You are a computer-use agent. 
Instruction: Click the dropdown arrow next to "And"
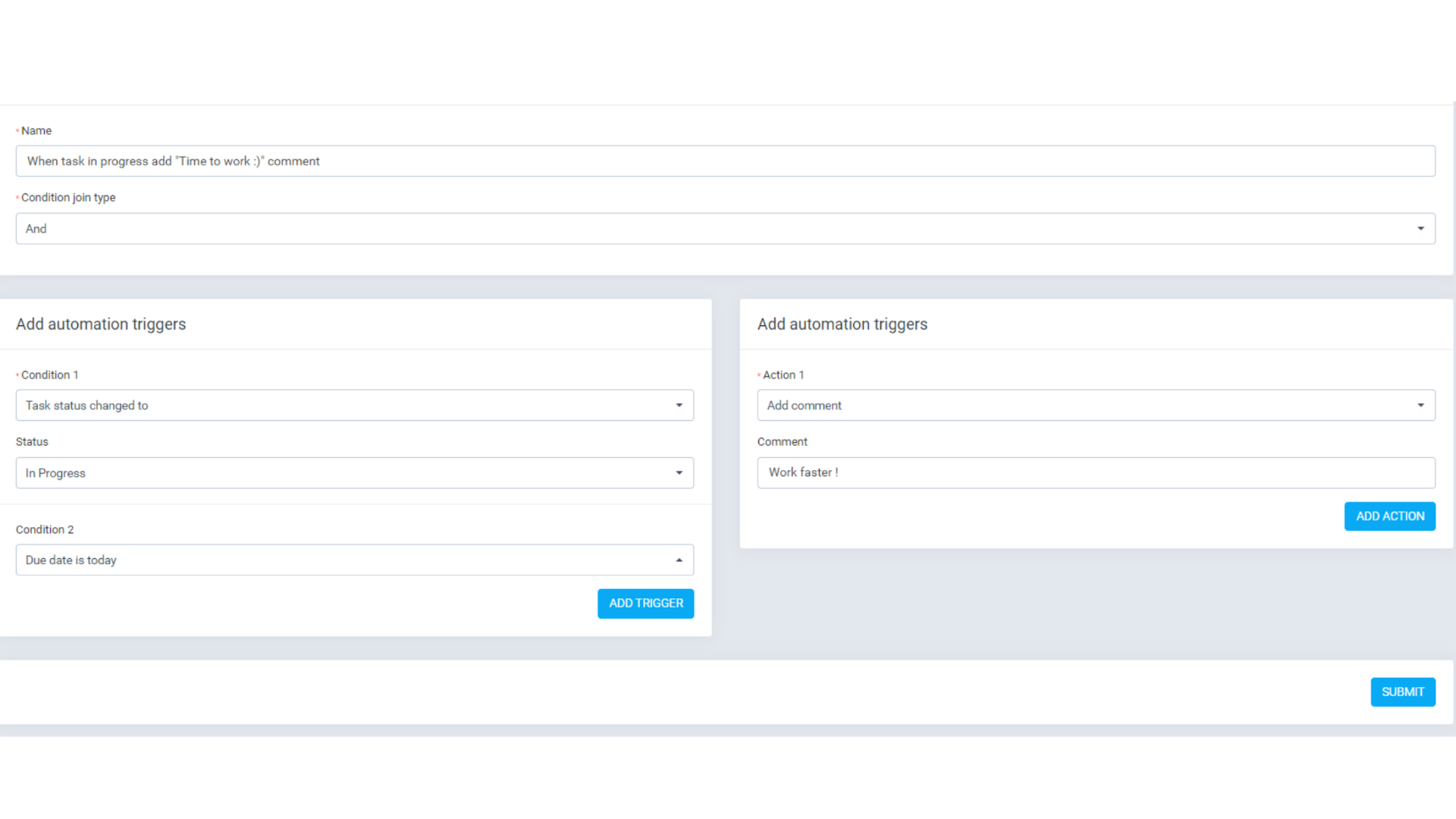pos(1421,228)
